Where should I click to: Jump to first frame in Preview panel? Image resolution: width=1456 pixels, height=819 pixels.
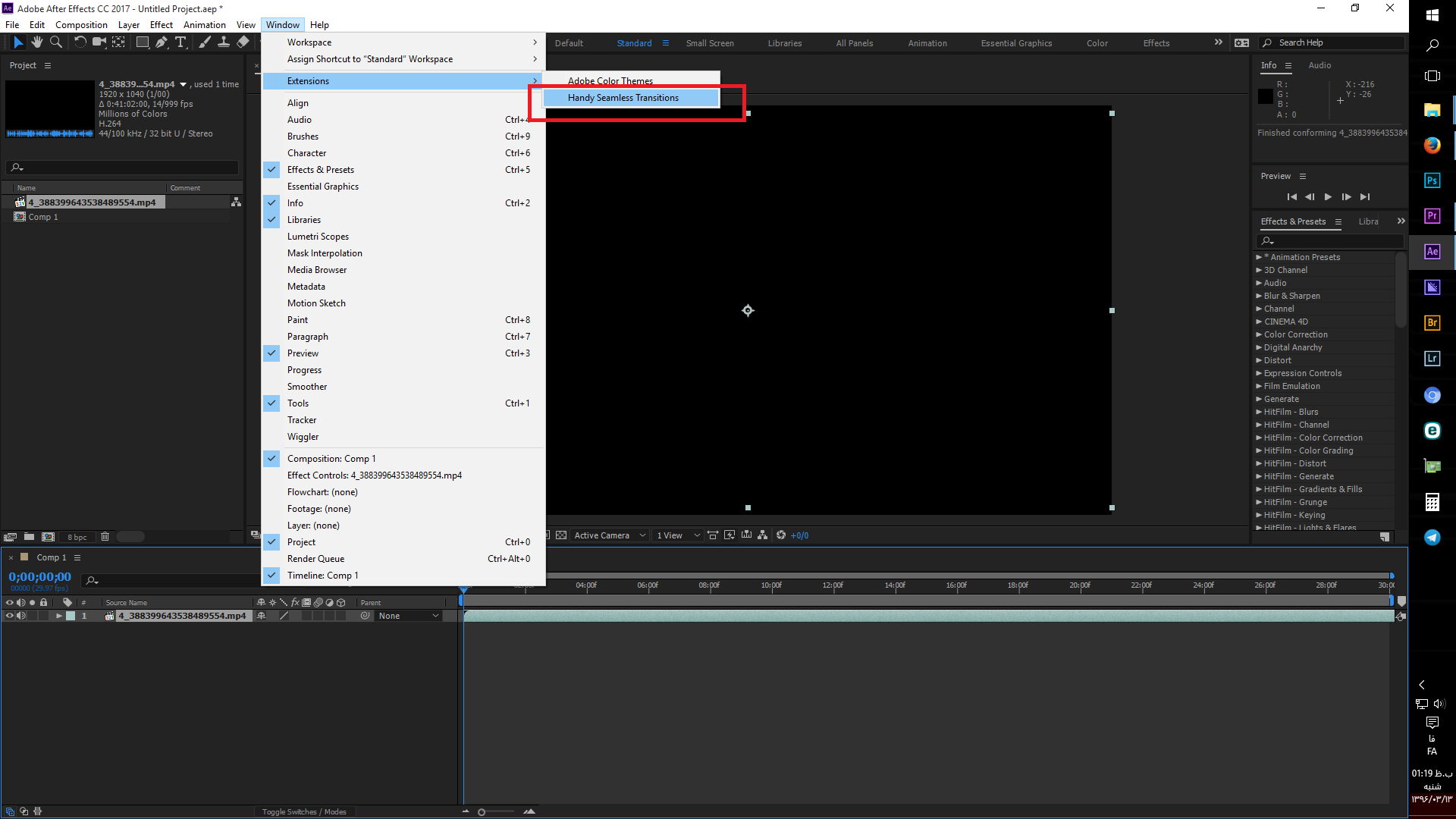1291,197
